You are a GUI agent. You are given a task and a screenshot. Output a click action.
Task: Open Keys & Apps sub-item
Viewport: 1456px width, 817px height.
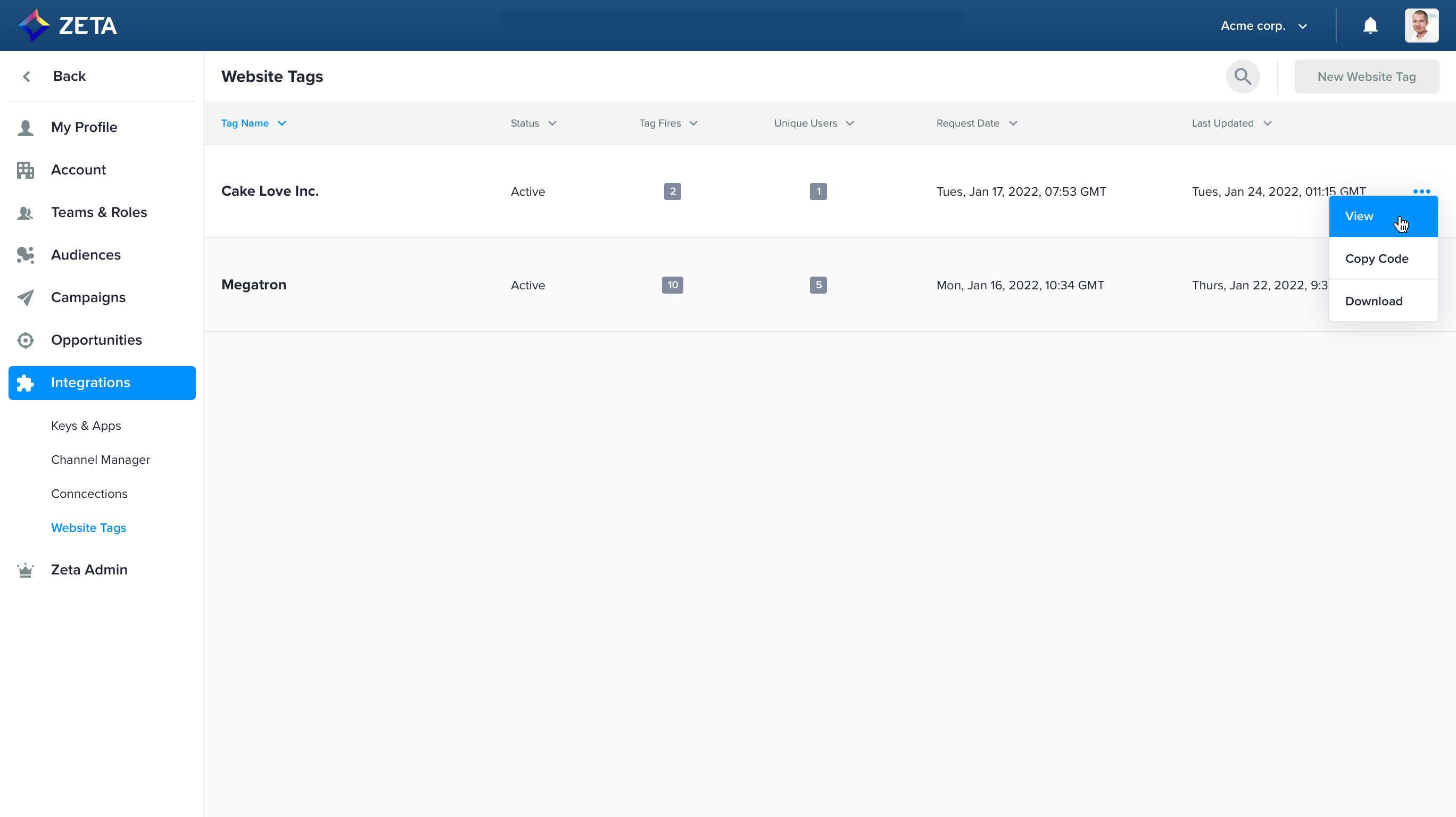coord(86,426)
